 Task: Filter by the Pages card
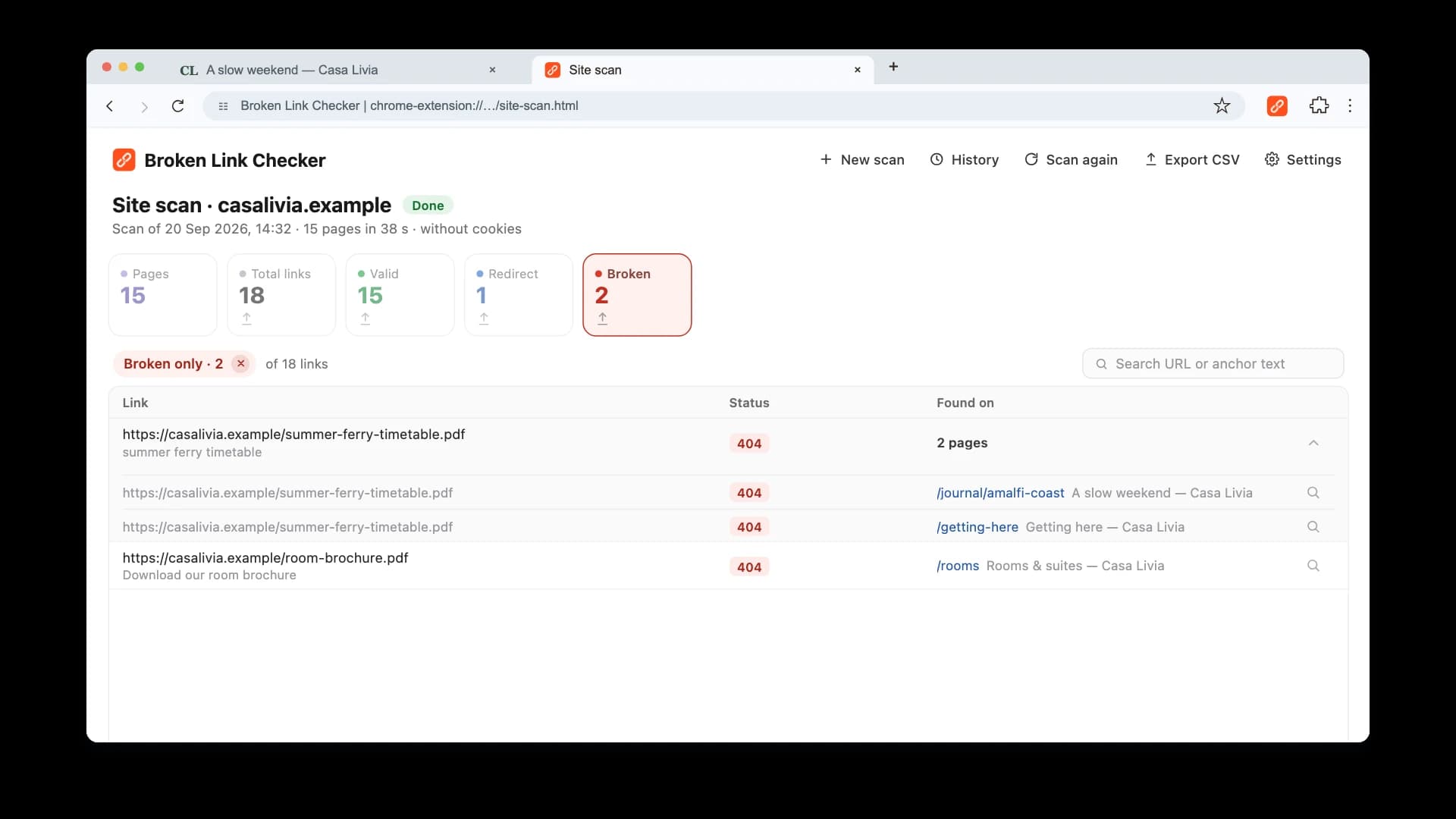coord(163,295)
